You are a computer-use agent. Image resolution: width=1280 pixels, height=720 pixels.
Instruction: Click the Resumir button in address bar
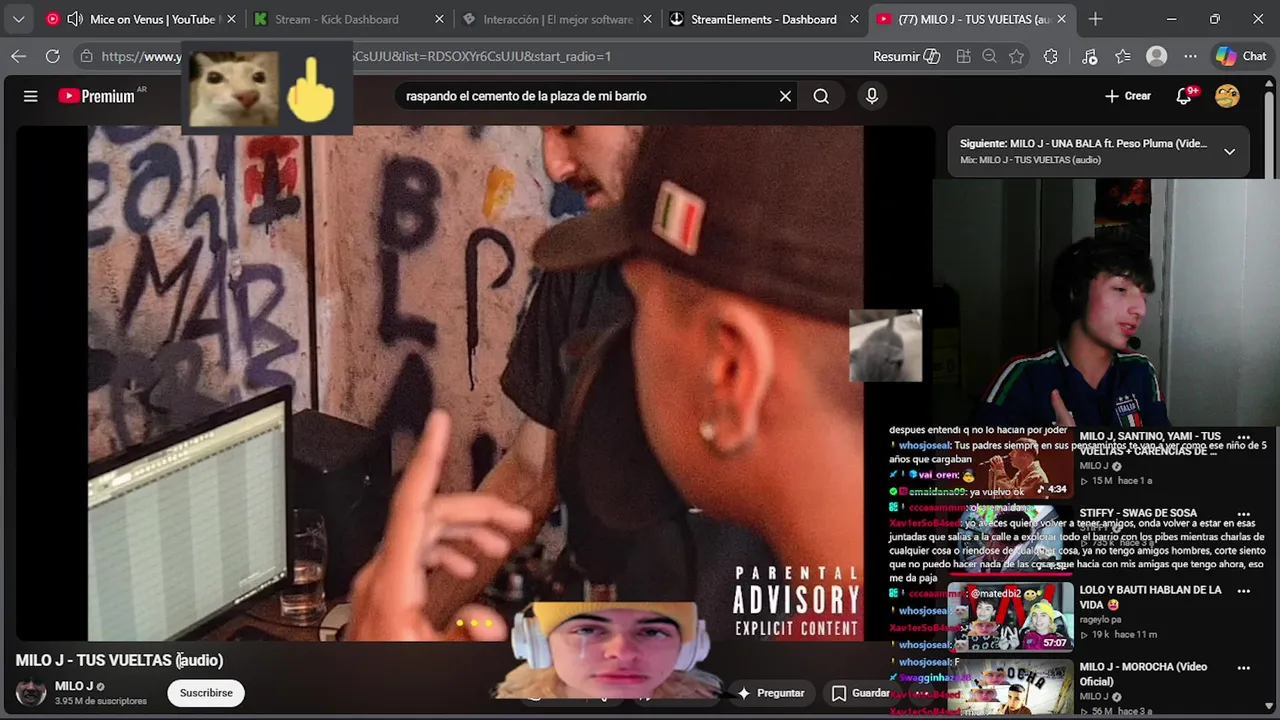(906, 56)
